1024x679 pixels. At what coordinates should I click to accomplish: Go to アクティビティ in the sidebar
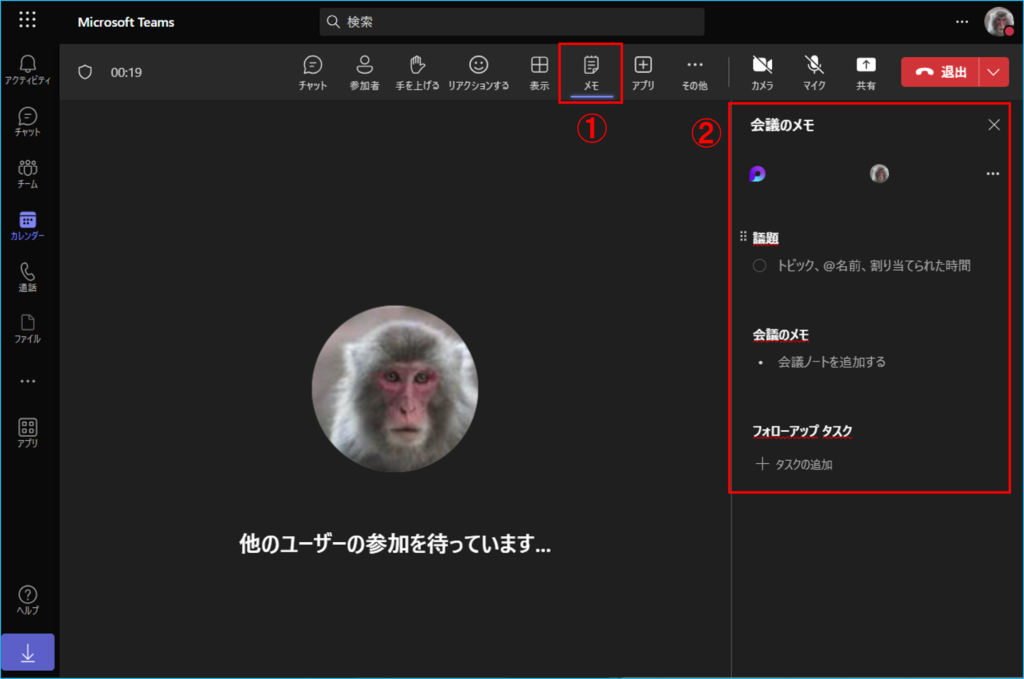coord(28,71)
